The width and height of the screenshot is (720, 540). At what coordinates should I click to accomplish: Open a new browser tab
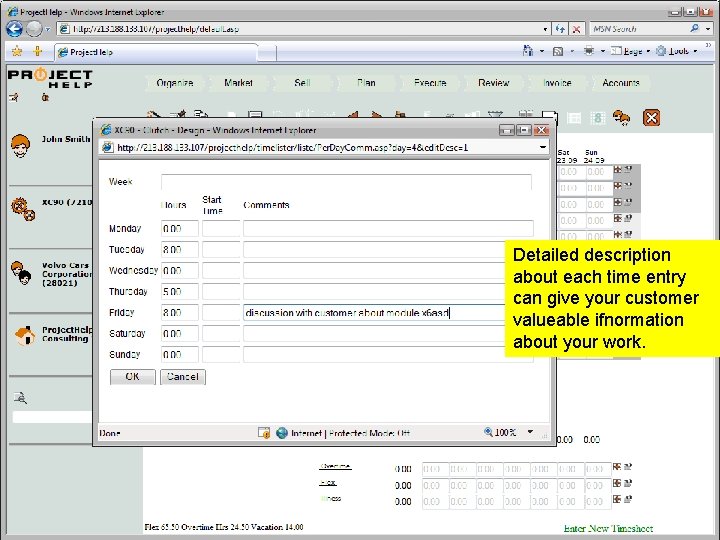267,53
